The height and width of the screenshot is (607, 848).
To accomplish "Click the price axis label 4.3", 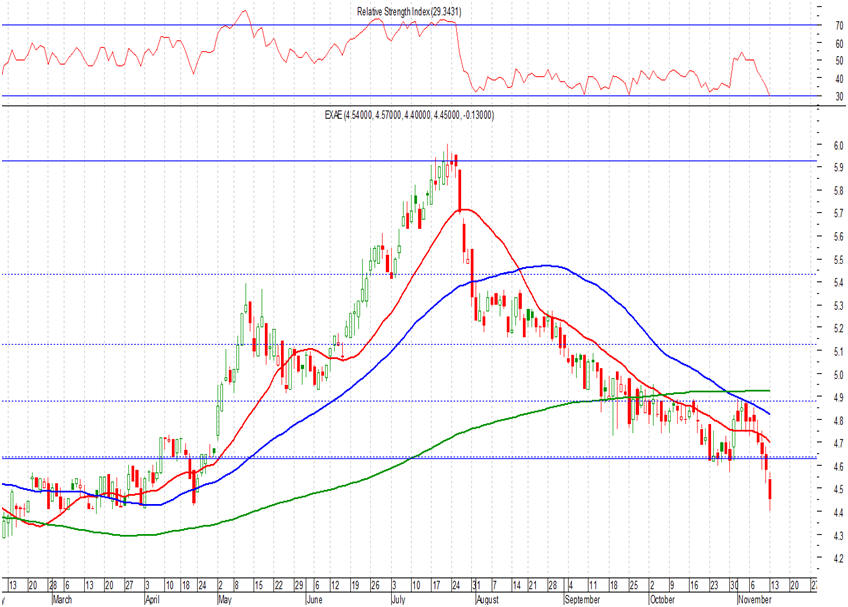I will point(838,536).
